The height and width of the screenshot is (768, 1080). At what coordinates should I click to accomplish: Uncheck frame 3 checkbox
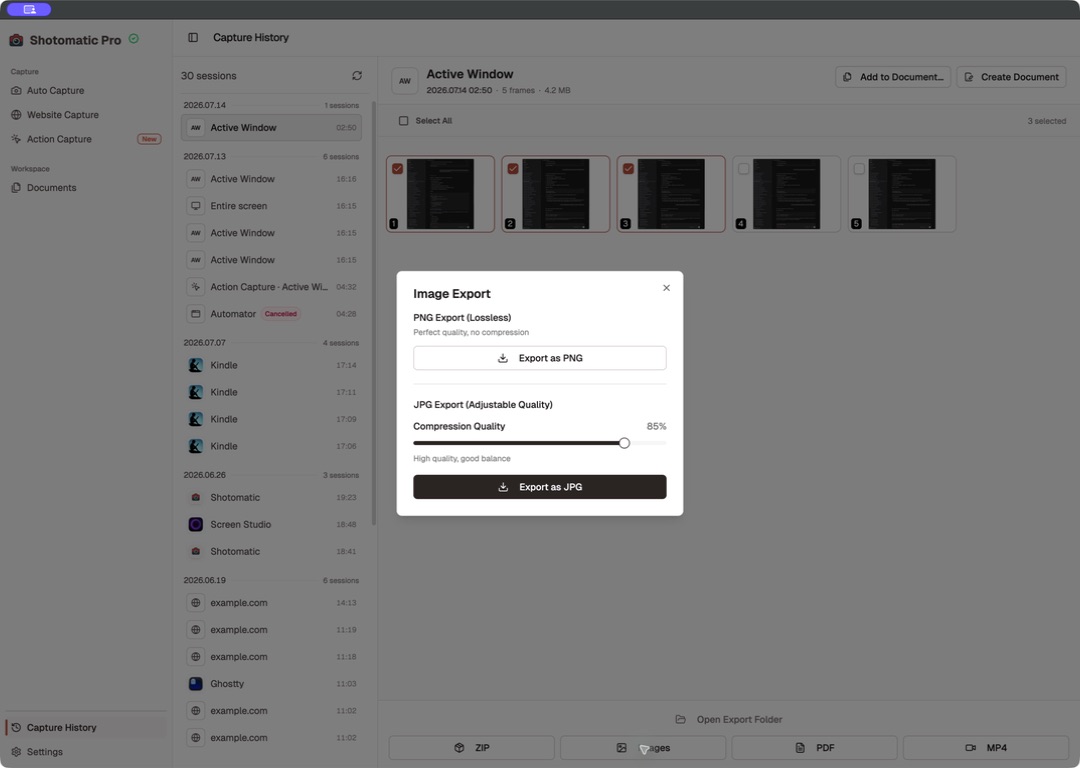point(628,169)
